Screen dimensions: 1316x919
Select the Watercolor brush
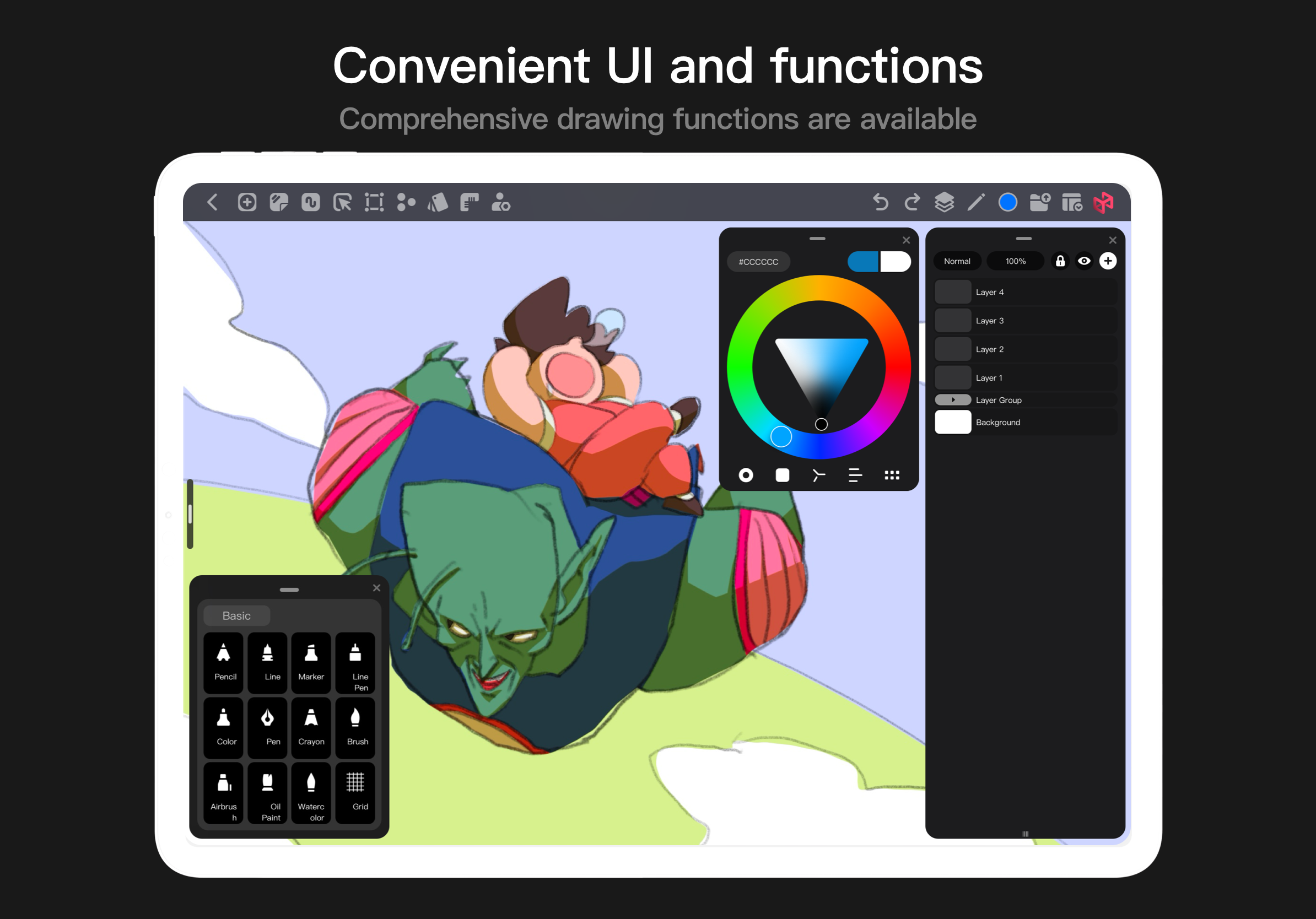click(311, 793)
